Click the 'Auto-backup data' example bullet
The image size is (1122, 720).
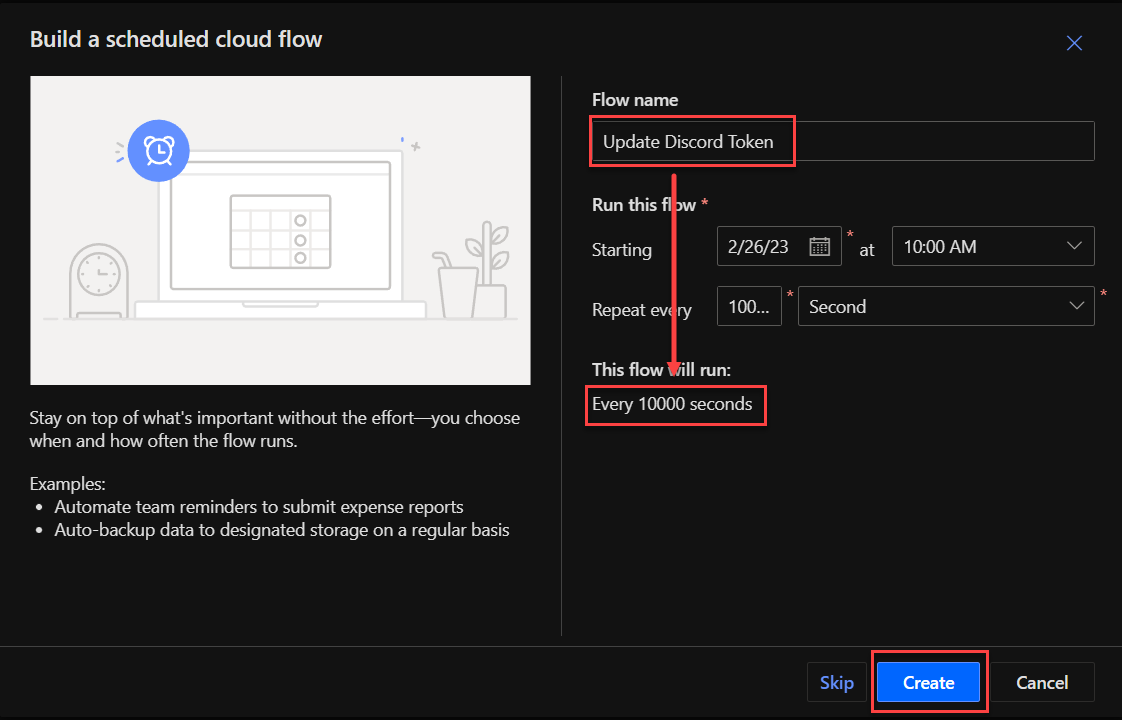[x=281, y=530]
